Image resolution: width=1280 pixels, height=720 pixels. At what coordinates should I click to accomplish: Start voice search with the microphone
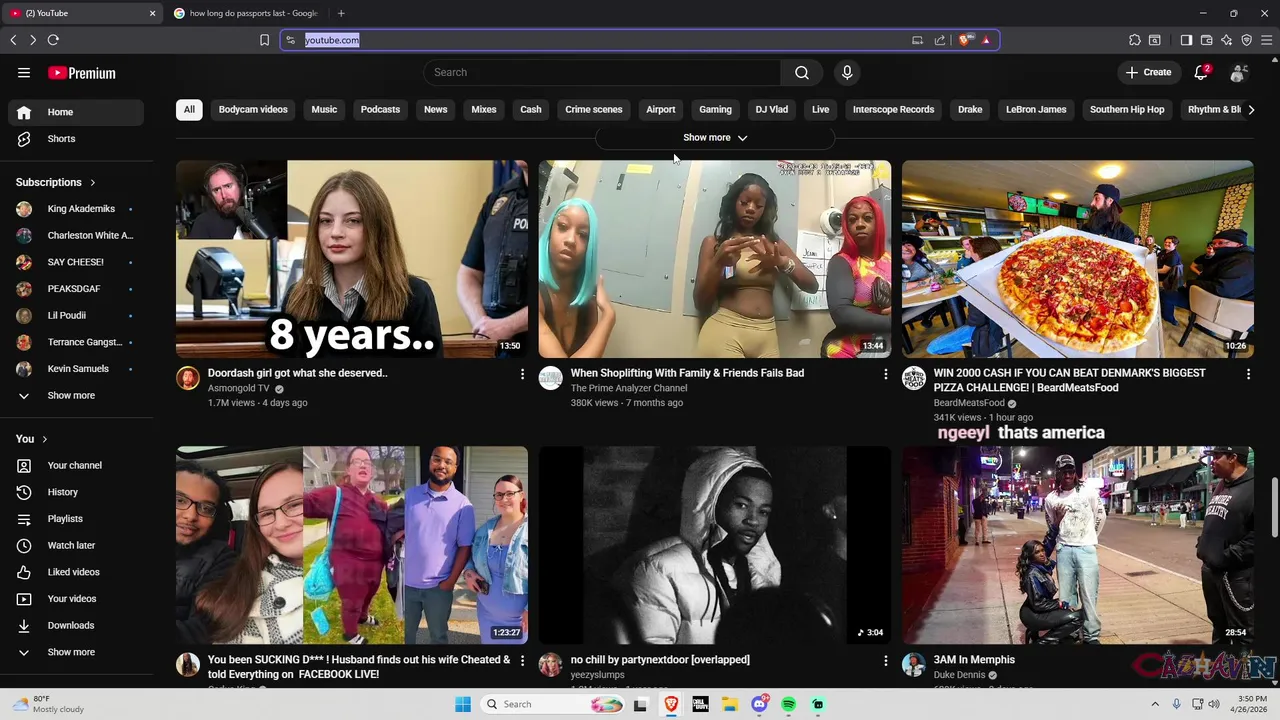point(847,72)
